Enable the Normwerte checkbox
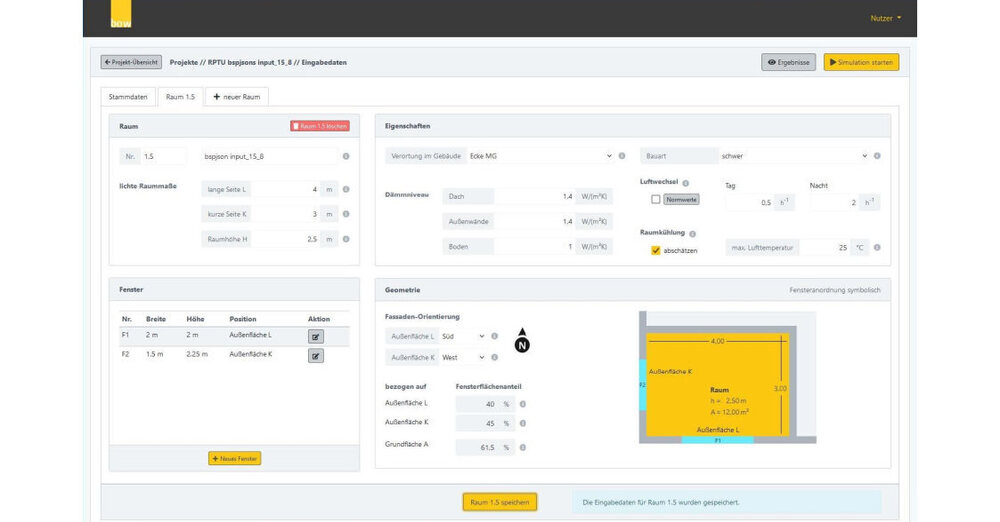The height and width of the screenshot is (522, 1000). [656, 200]
